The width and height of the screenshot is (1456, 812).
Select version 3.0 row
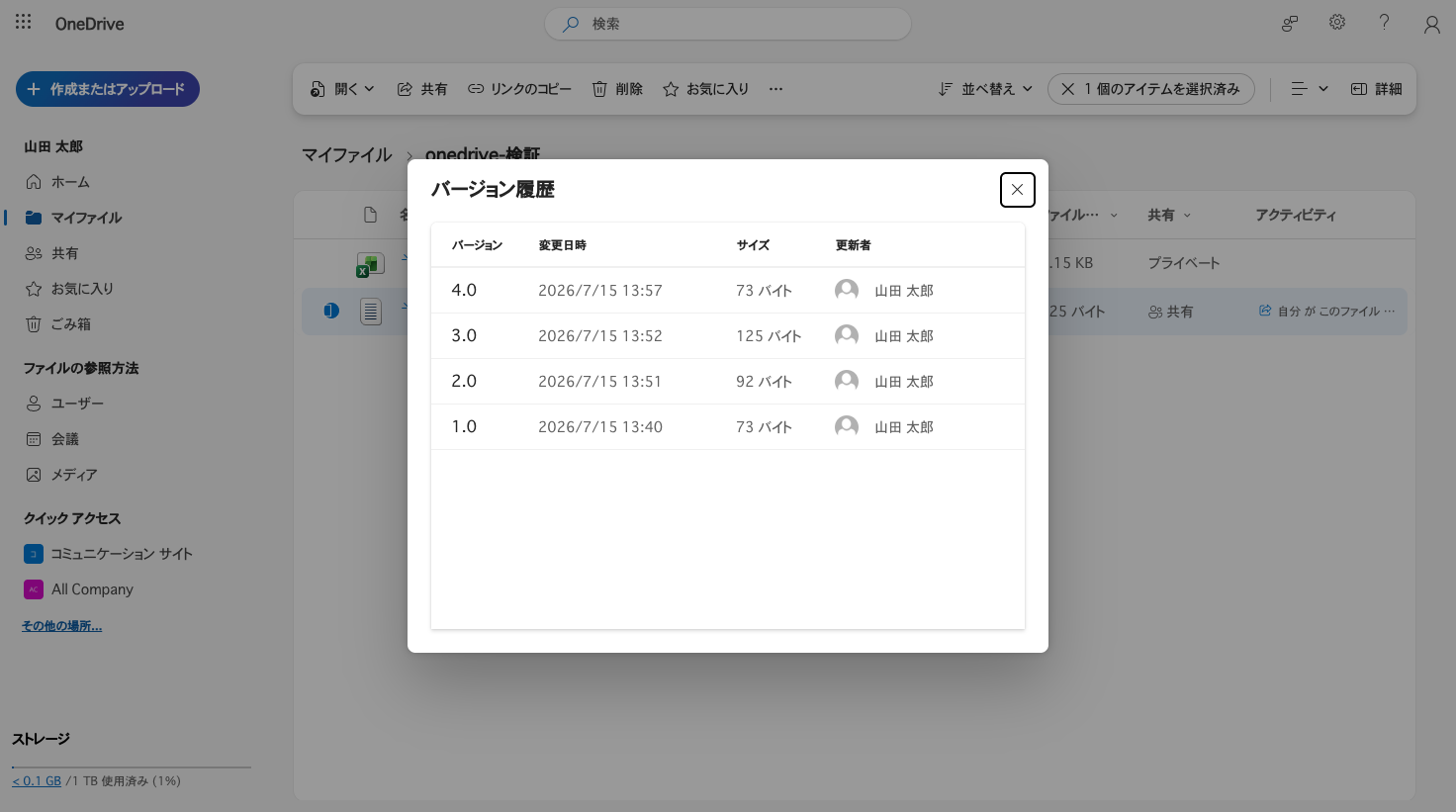[728, 335]
